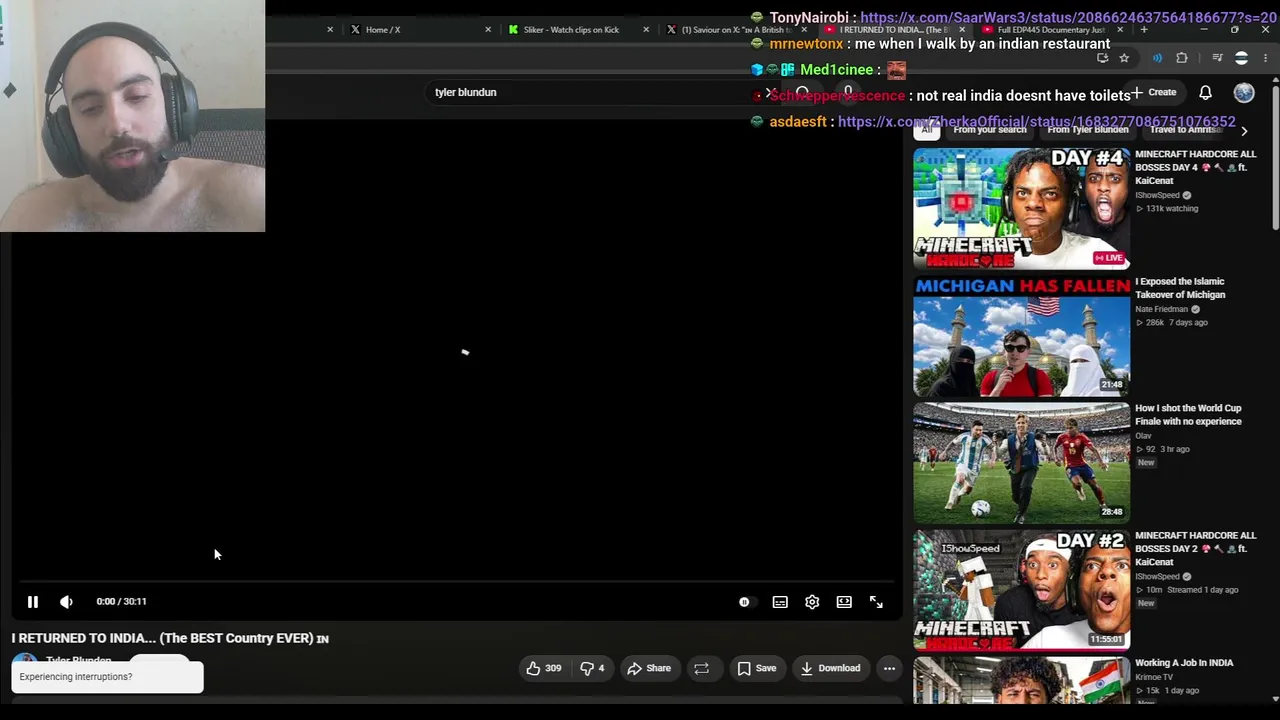Open the Michigan Has Fallen video thumbnail
This screenshot has width=1280, height=720.
(1021, 336)
